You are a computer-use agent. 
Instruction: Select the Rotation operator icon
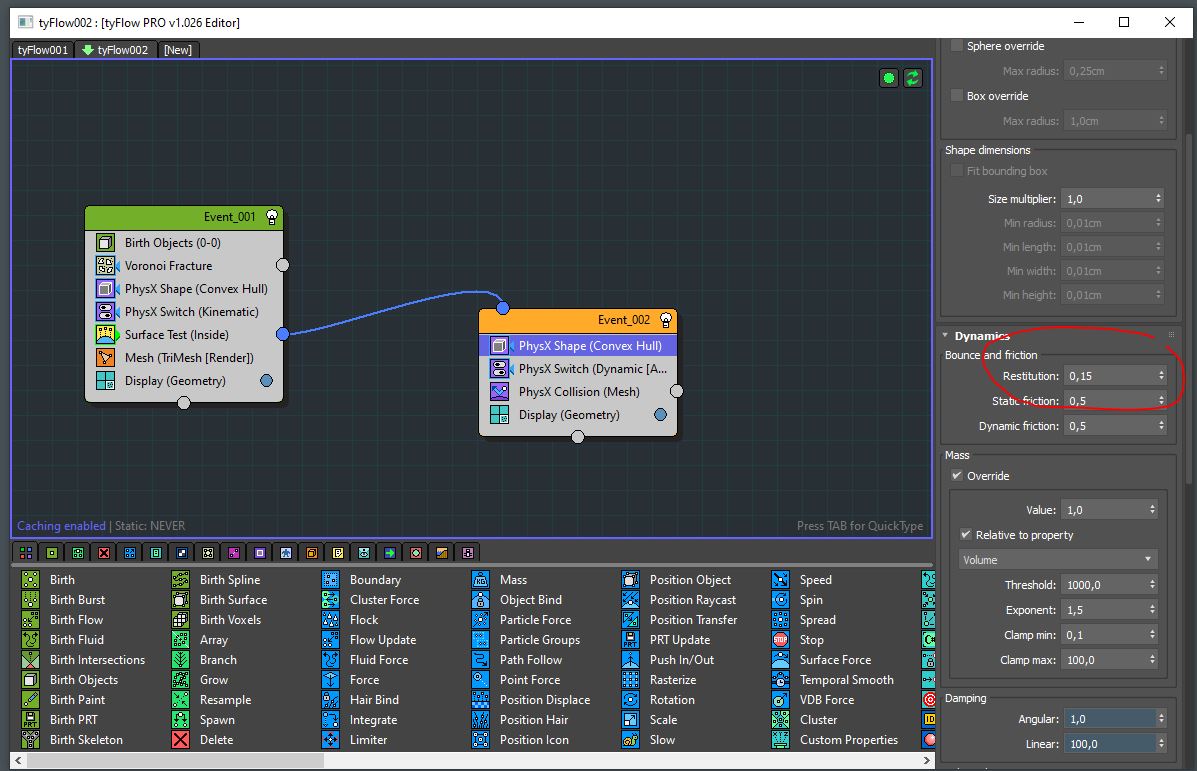click(631, 699)
